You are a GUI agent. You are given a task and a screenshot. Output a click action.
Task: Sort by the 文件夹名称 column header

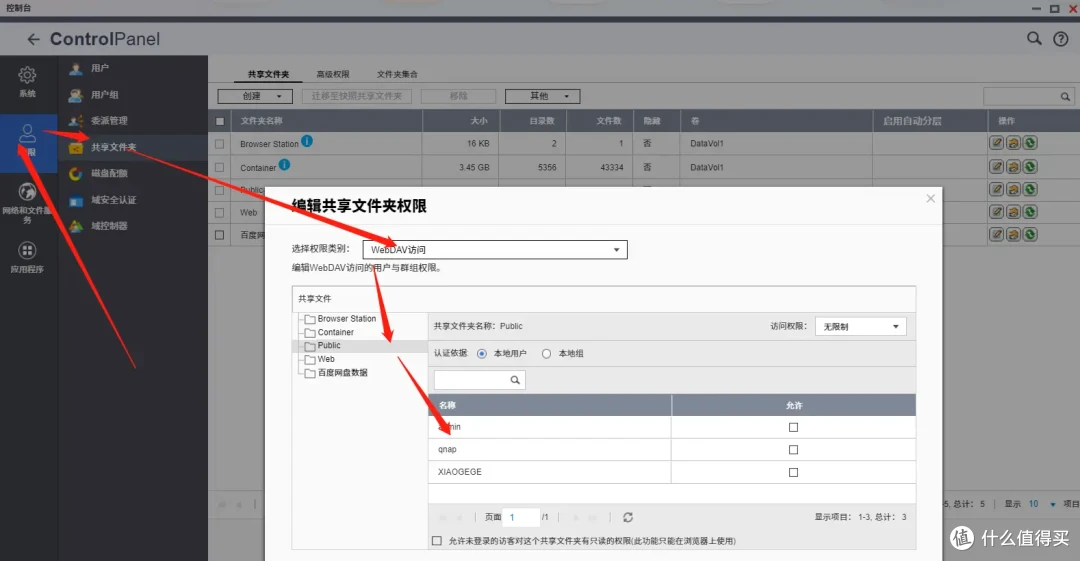[327, 121]
